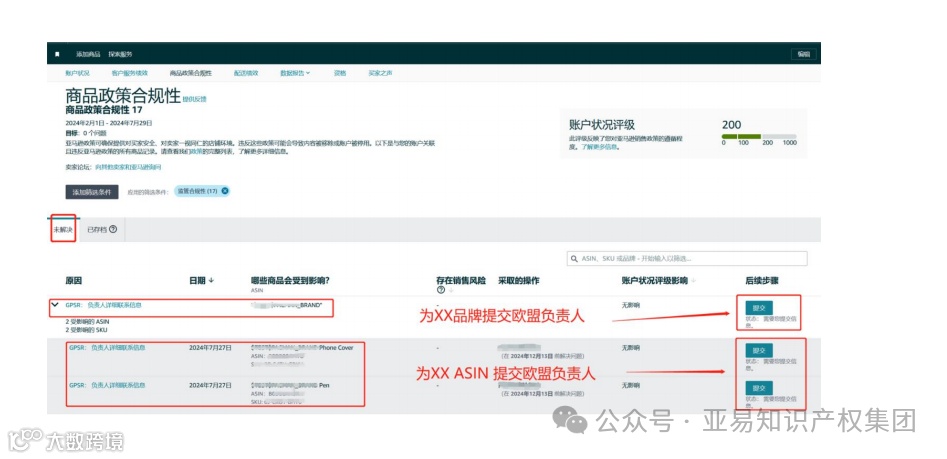Open 探索服务 in the top bar

click(x=121, y=54)
